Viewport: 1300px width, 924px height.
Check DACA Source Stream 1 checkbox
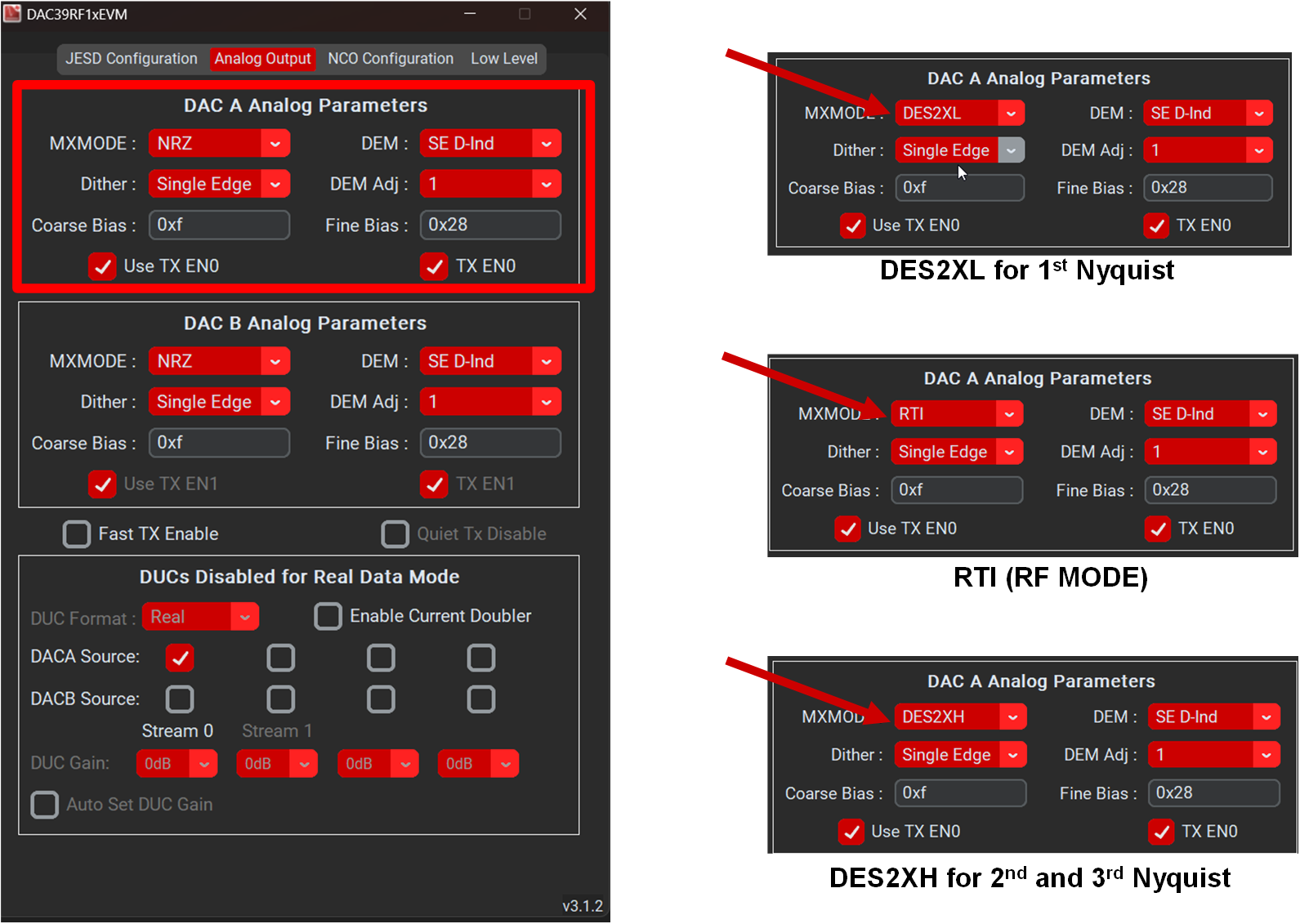point(280,658)
